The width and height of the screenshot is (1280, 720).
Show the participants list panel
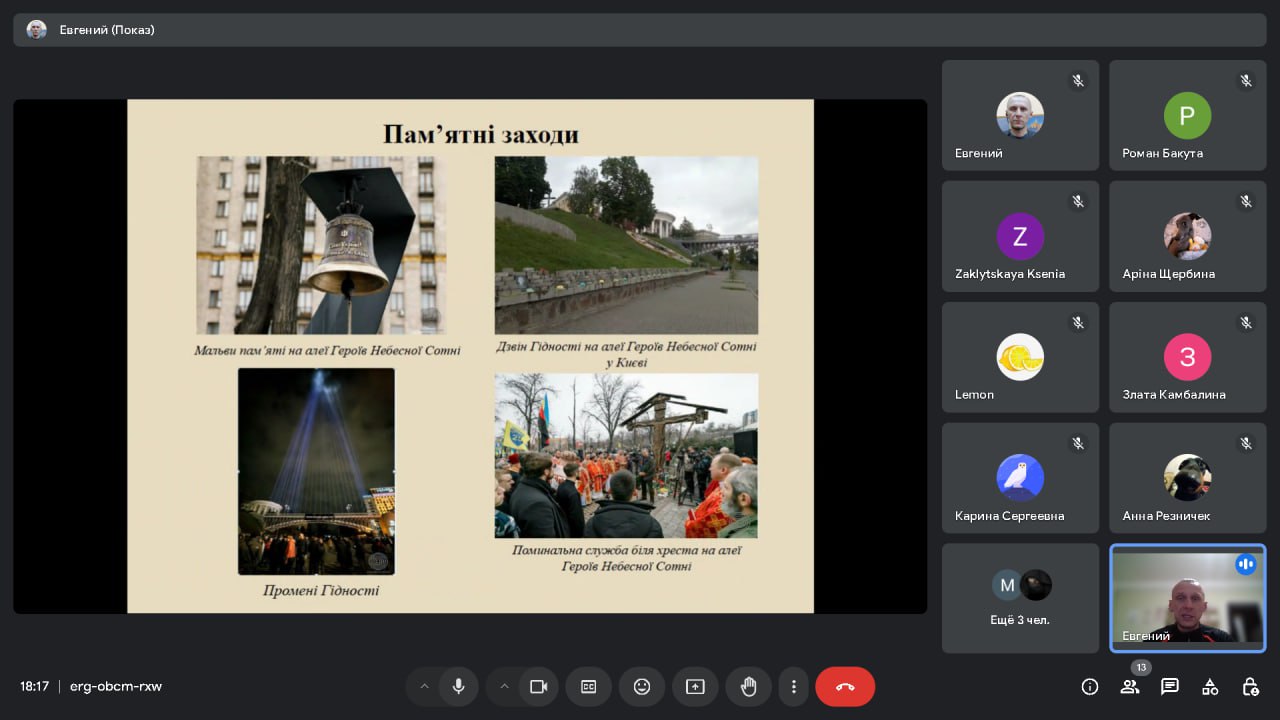click(1130, 687)
